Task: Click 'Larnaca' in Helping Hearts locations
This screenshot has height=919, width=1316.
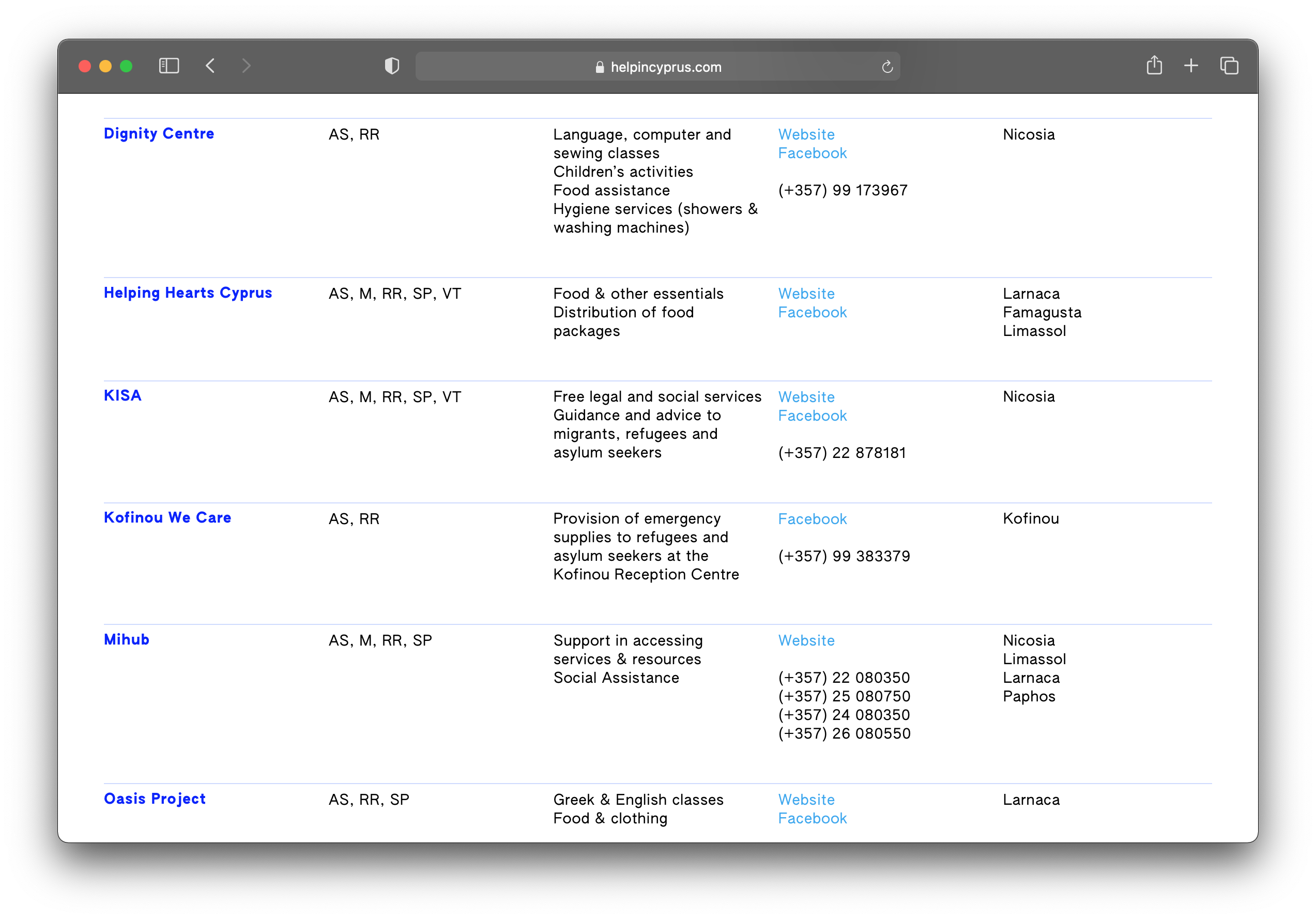Action: click(x=1031, y=294)
